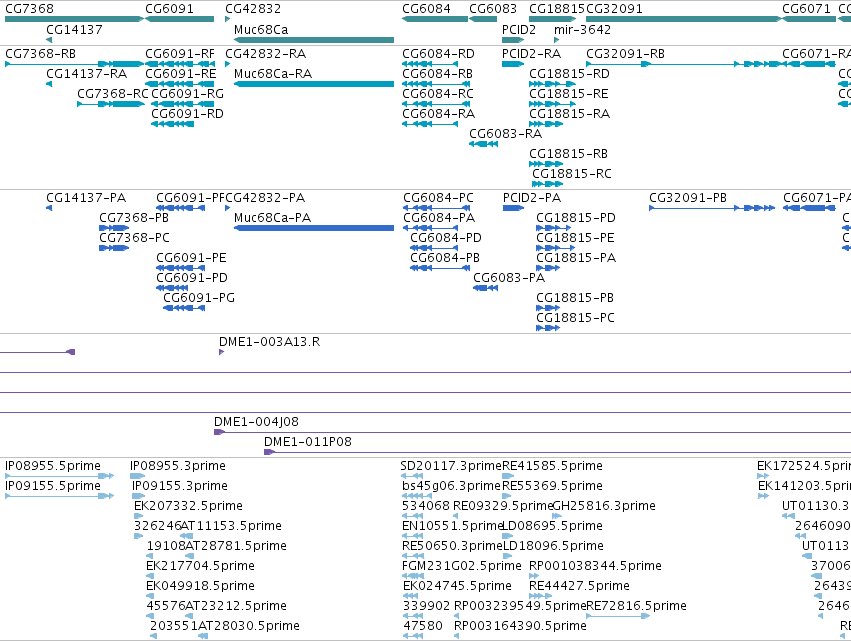Click the IP09155.5prime EST label
Image resolution: width=851 pixels, height=641 pixels.
point(53,486)
